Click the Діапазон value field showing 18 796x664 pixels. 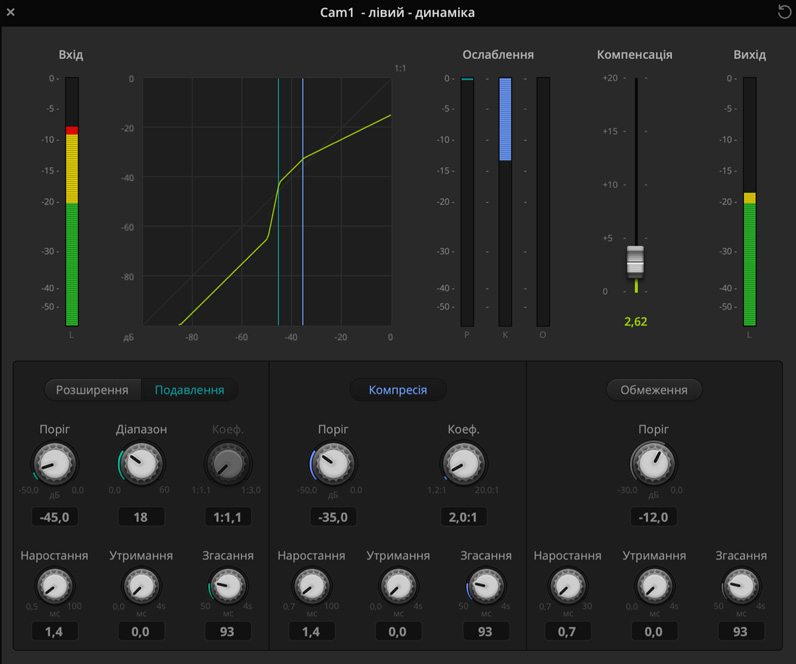point(141,517)
